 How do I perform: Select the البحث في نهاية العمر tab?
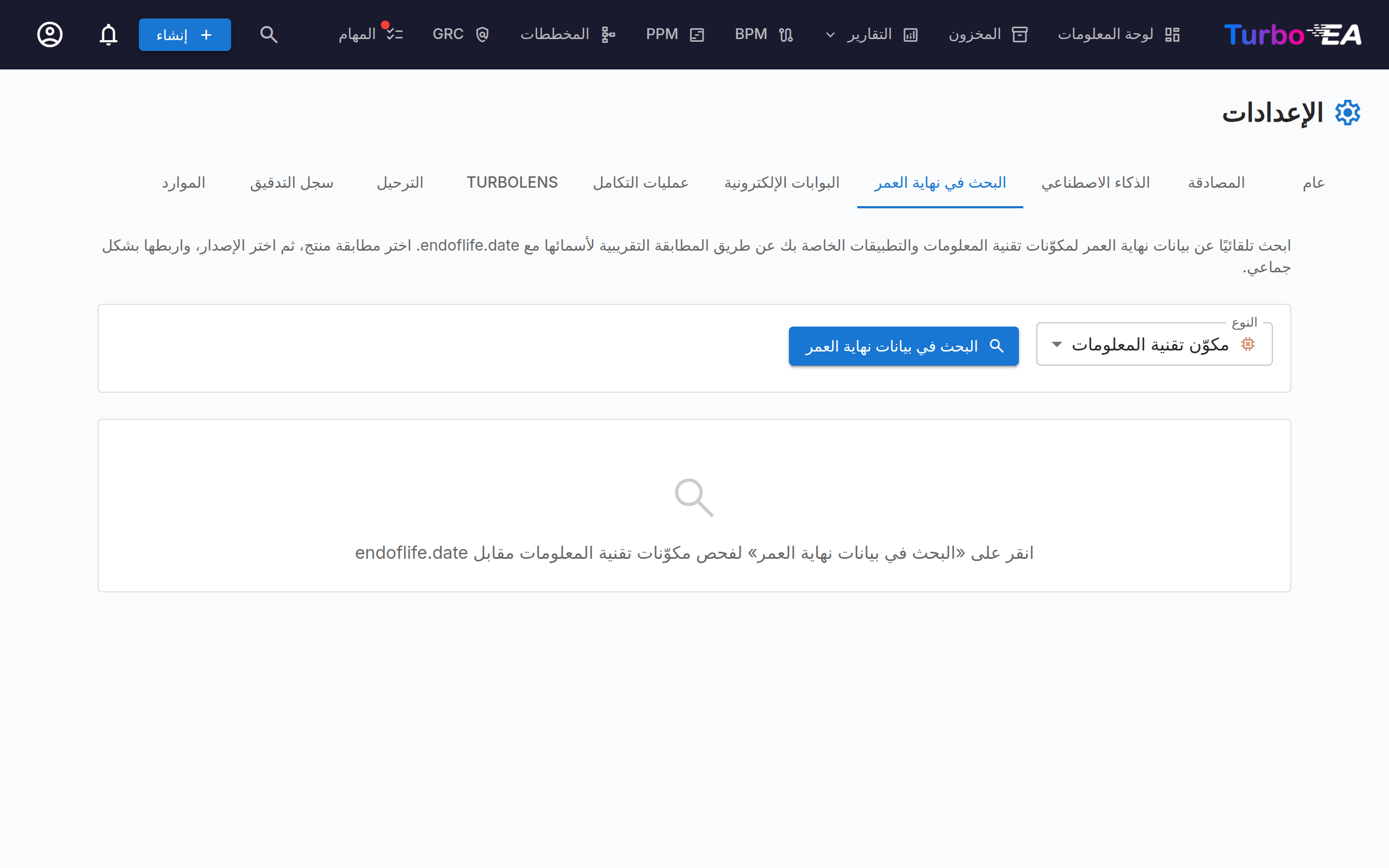pos(940,183)
